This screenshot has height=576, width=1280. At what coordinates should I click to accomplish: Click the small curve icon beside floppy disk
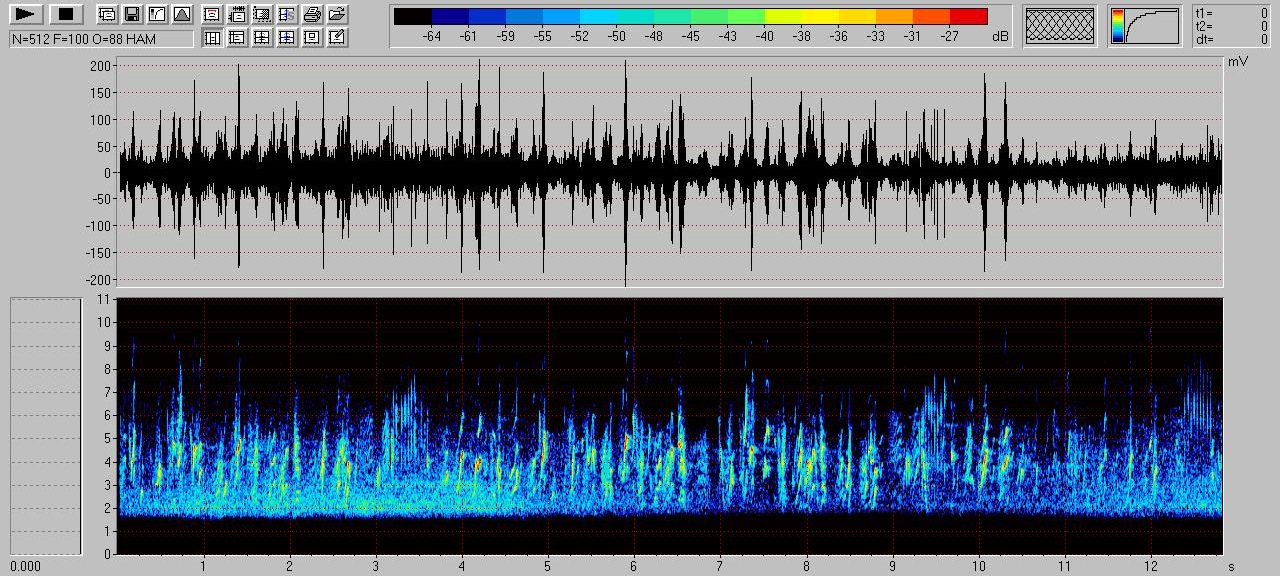pos(156,14)
